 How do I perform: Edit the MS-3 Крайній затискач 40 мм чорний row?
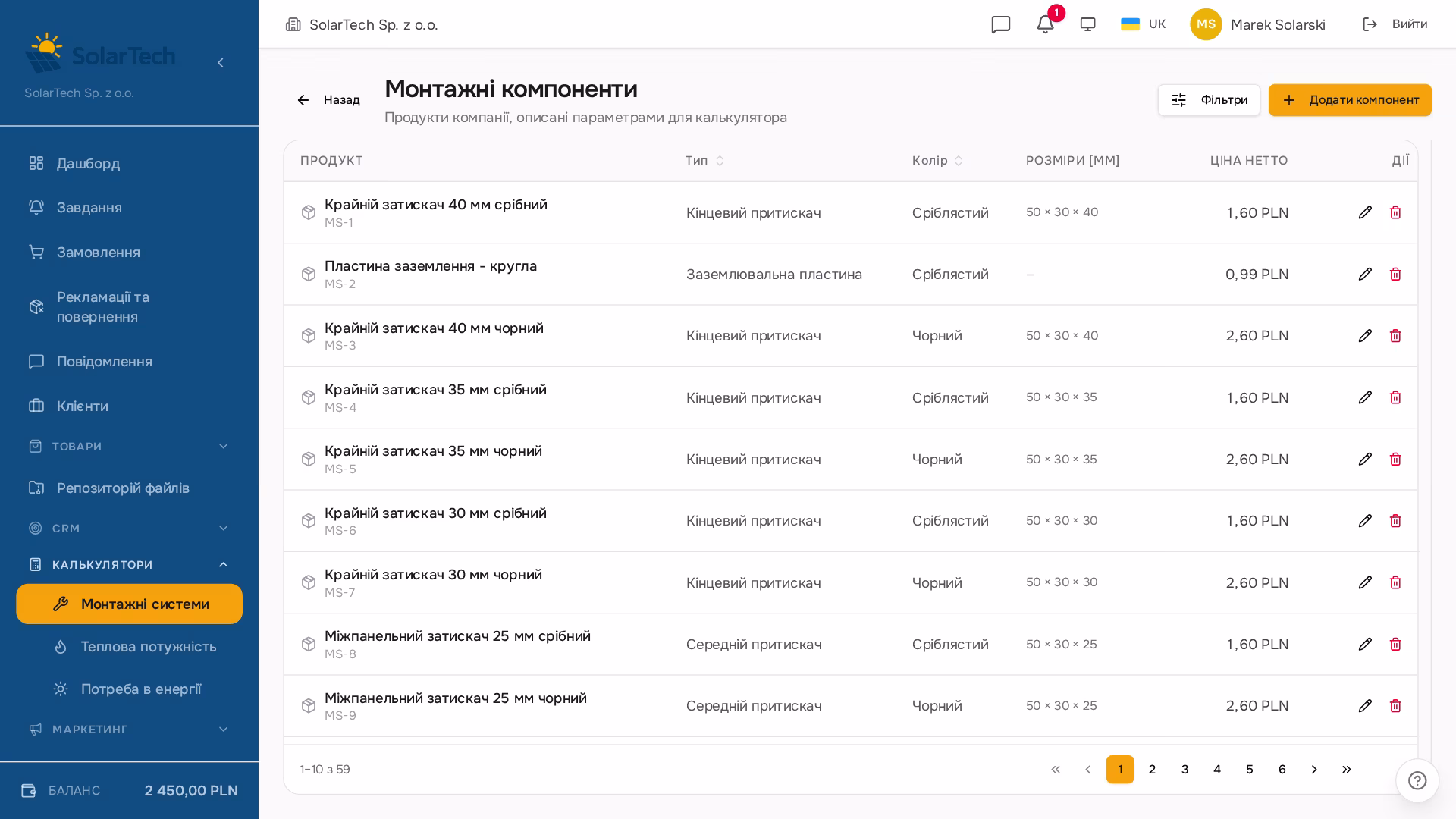click(x=1365, y=336)
